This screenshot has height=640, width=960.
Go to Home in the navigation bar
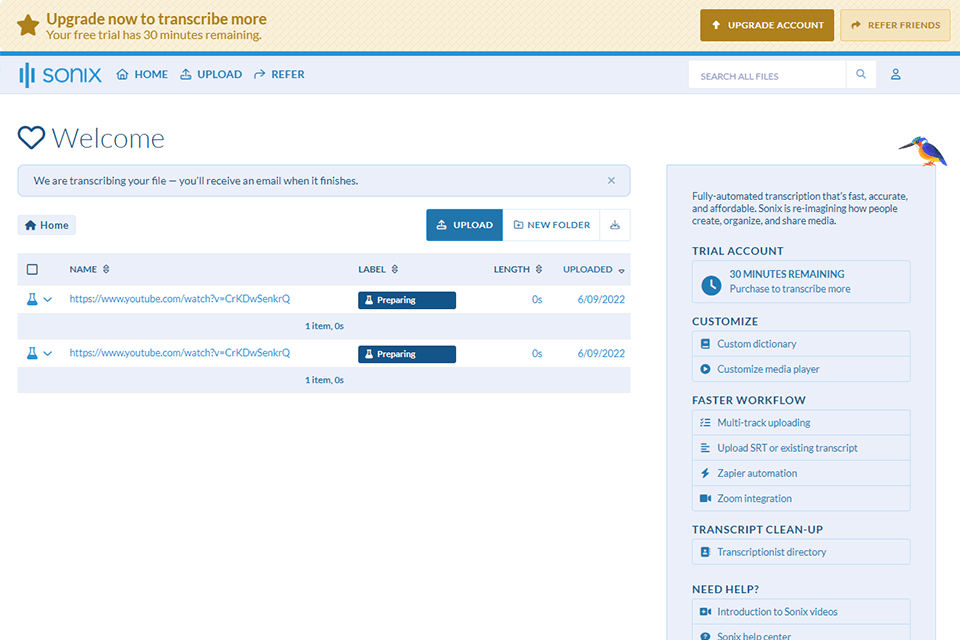click(142, 75)
